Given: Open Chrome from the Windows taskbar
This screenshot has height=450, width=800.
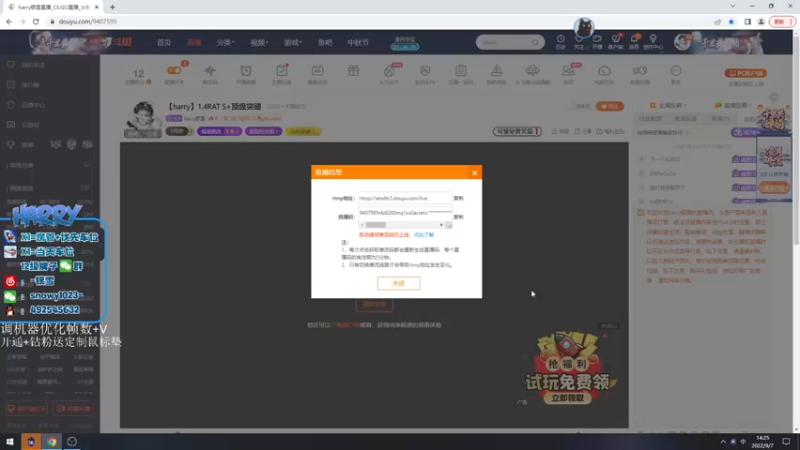Looking at the screenshot, I should click(x=52, y=441).
